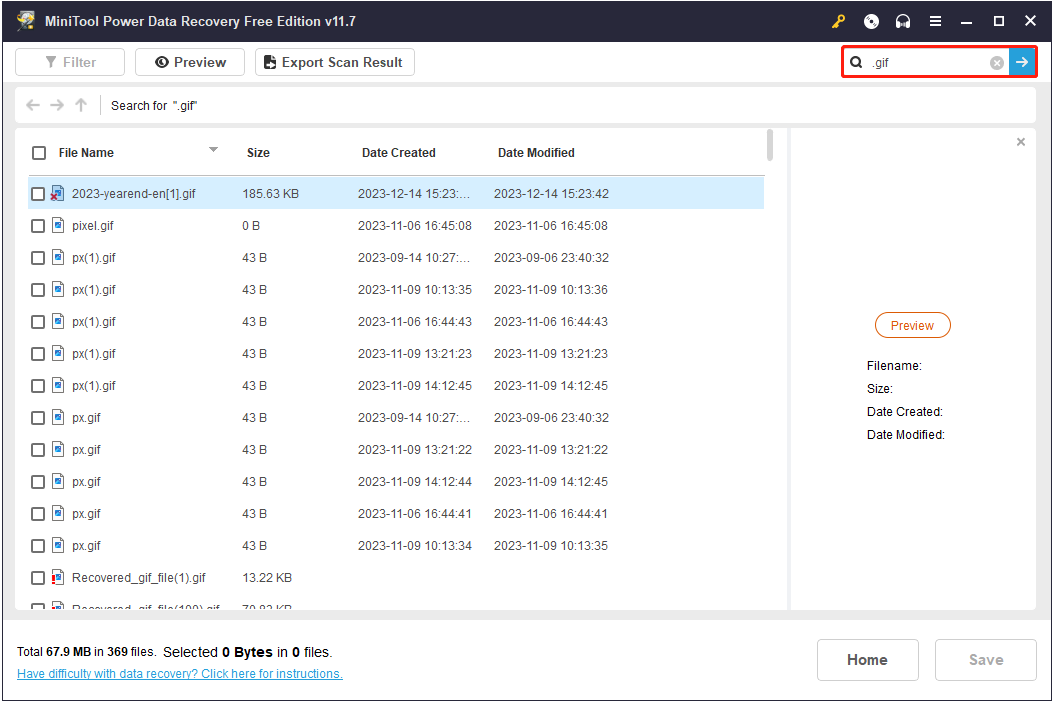Go forward with the right arrow
This screenshot has height=703, width=1054.
(x=57, y=106)
